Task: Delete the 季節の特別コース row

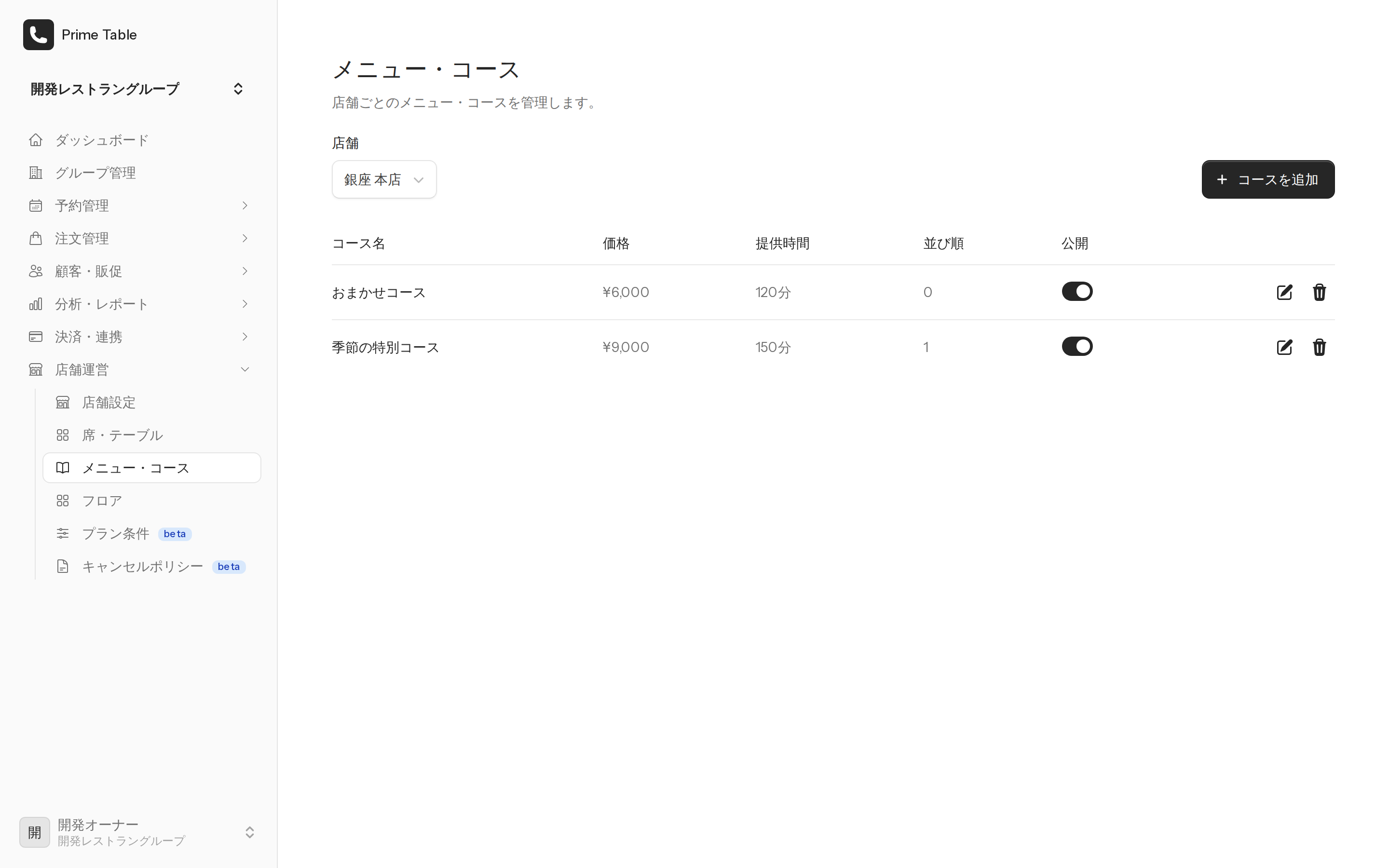Action: (1320, 347)
